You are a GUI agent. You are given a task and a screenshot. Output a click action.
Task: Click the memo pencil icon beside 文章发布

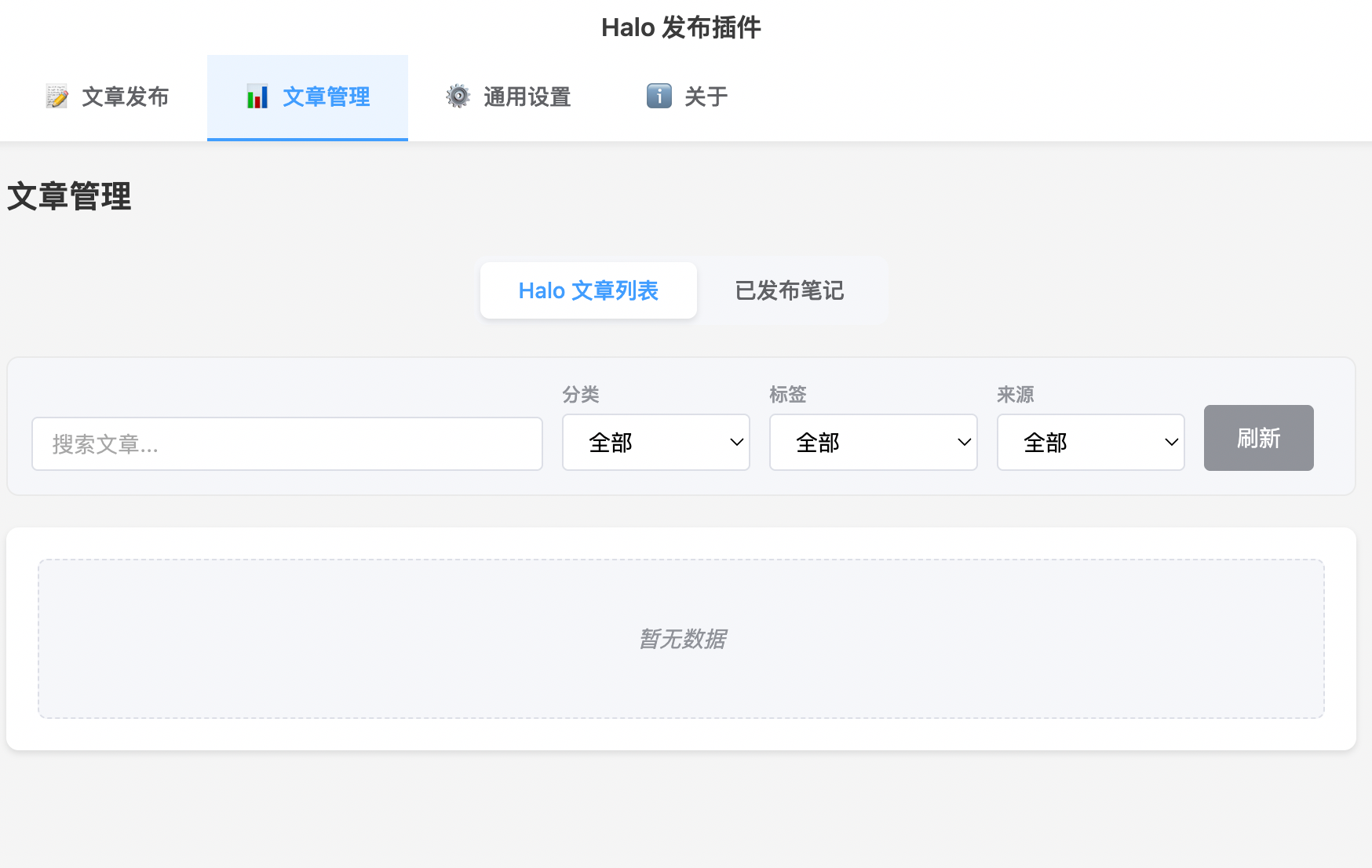click(x=57, y=97)
